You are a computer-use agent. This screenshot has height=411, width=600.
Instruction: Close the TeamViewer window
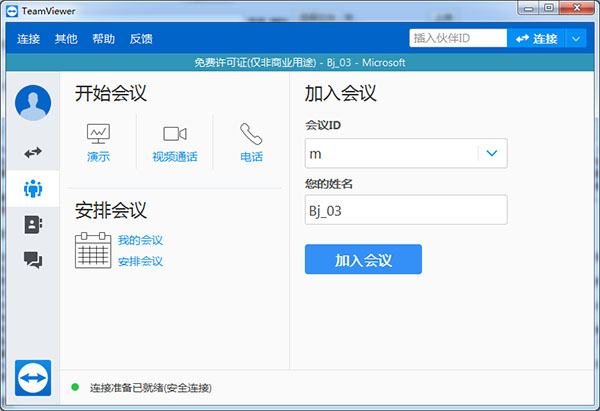(x=577, y=8)
